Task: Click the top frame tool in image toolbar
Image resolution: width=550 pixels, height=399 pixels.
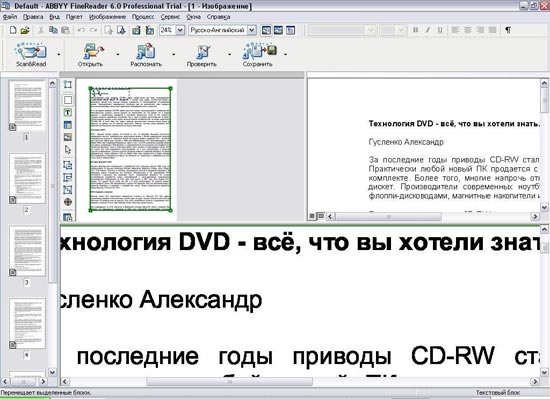Action: coord(68,84)
